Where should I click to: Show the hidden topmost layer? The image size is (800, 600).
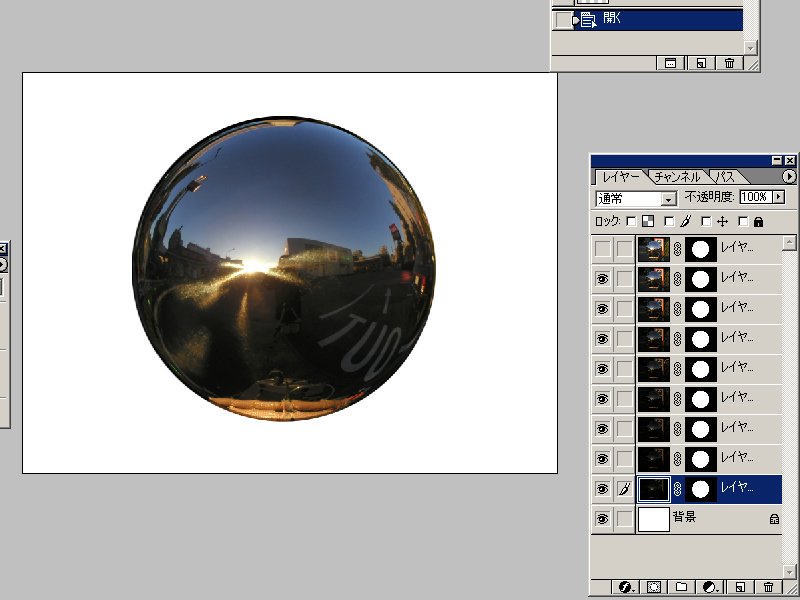pyautogui.click(x=602, y=249)
